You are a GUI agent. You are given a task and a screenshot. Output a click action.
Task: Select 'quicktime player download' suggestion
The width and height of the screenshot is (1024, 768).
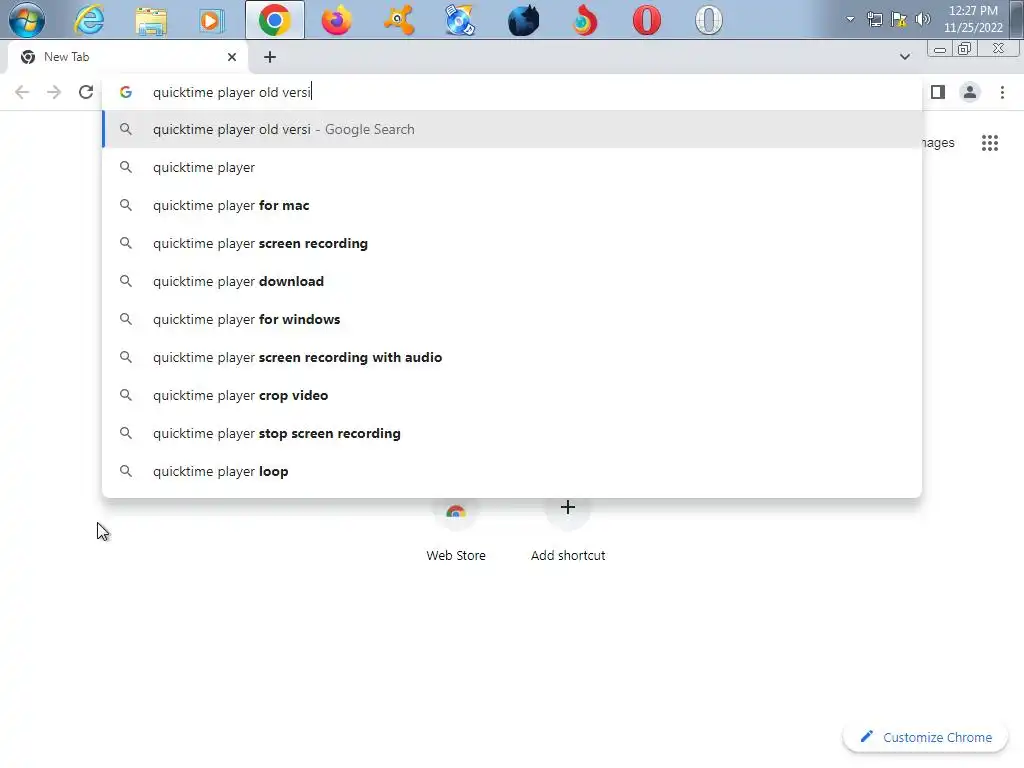click(x=512, y=281)
